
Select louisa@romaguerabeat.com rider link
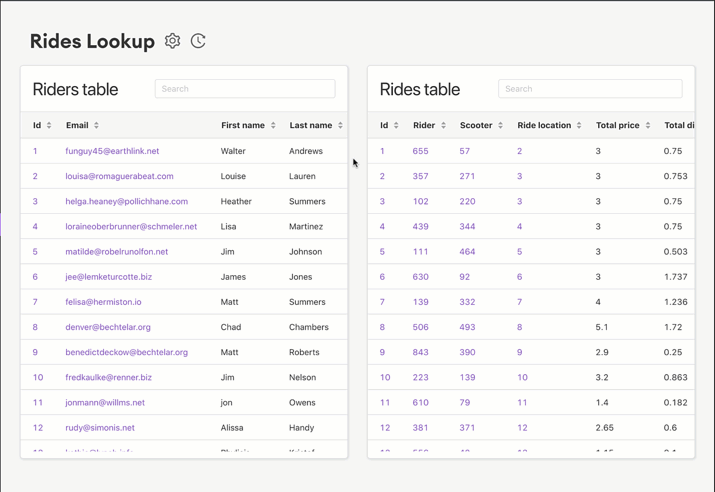coord(119,176)
